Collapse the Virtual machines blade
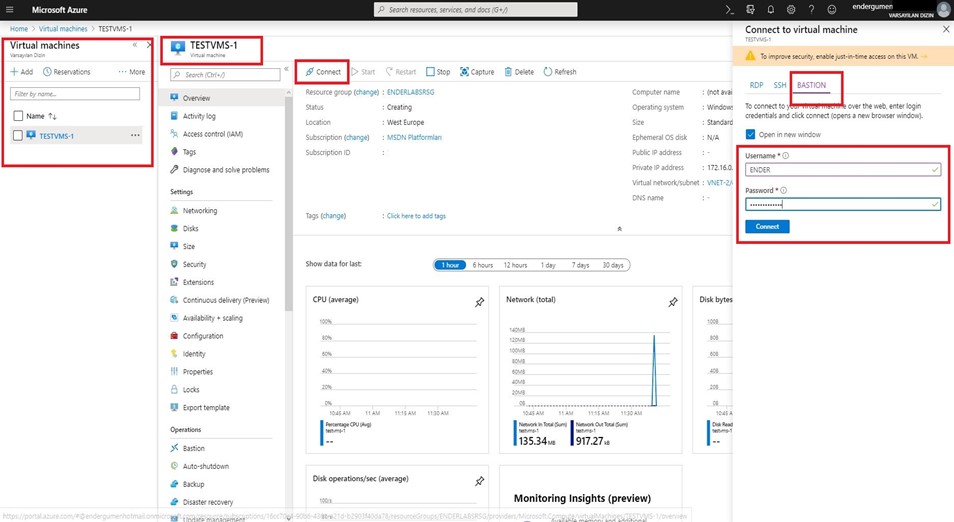 click(134, 45)
